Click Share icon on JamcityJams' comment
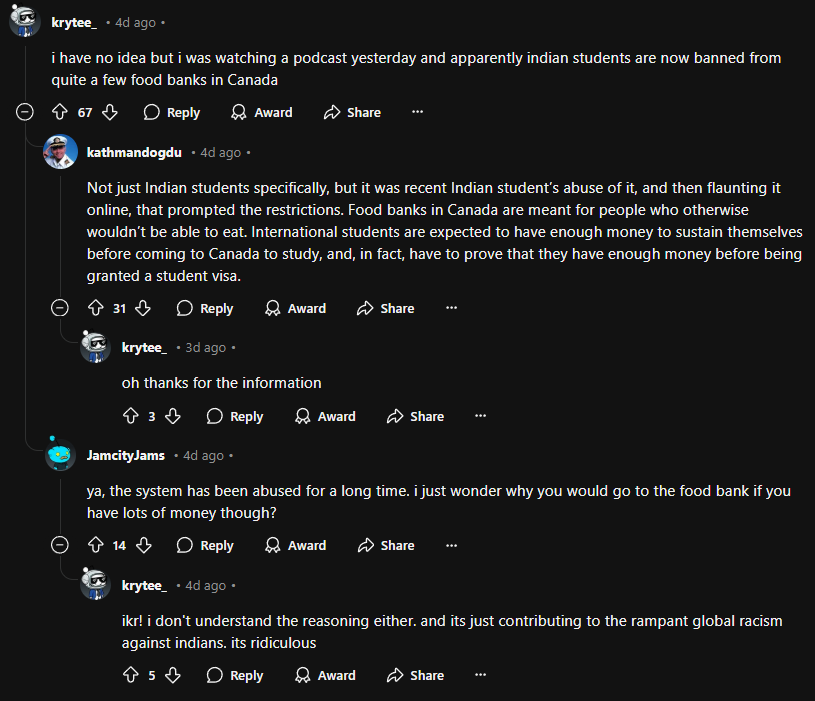Screen dimensions: 815x701 366,545
